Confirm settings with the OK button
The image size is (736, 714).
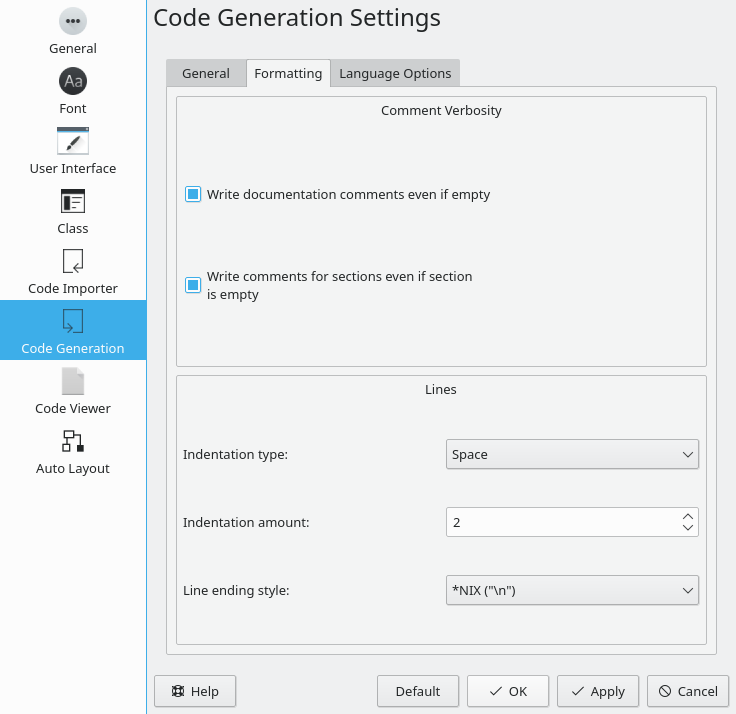pos(508,691)
